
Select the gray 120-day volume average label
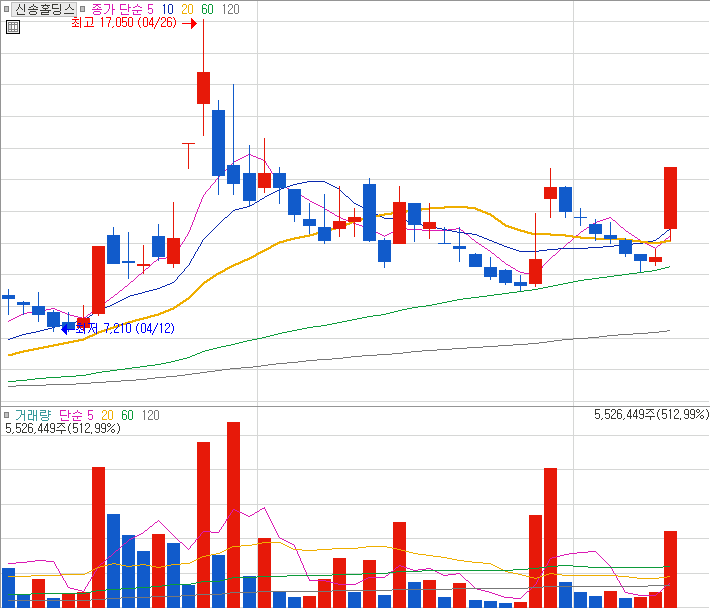click(x=150, y=415)
